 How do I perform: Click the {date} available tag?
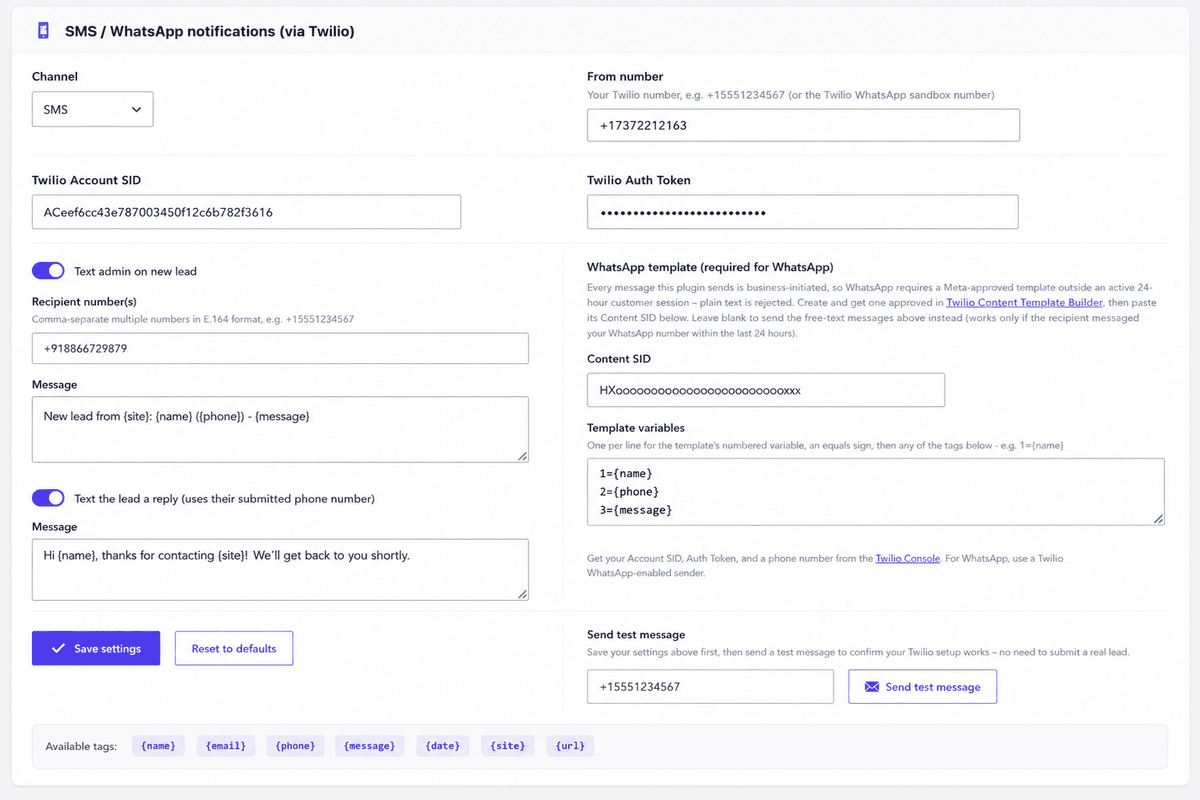443,746
